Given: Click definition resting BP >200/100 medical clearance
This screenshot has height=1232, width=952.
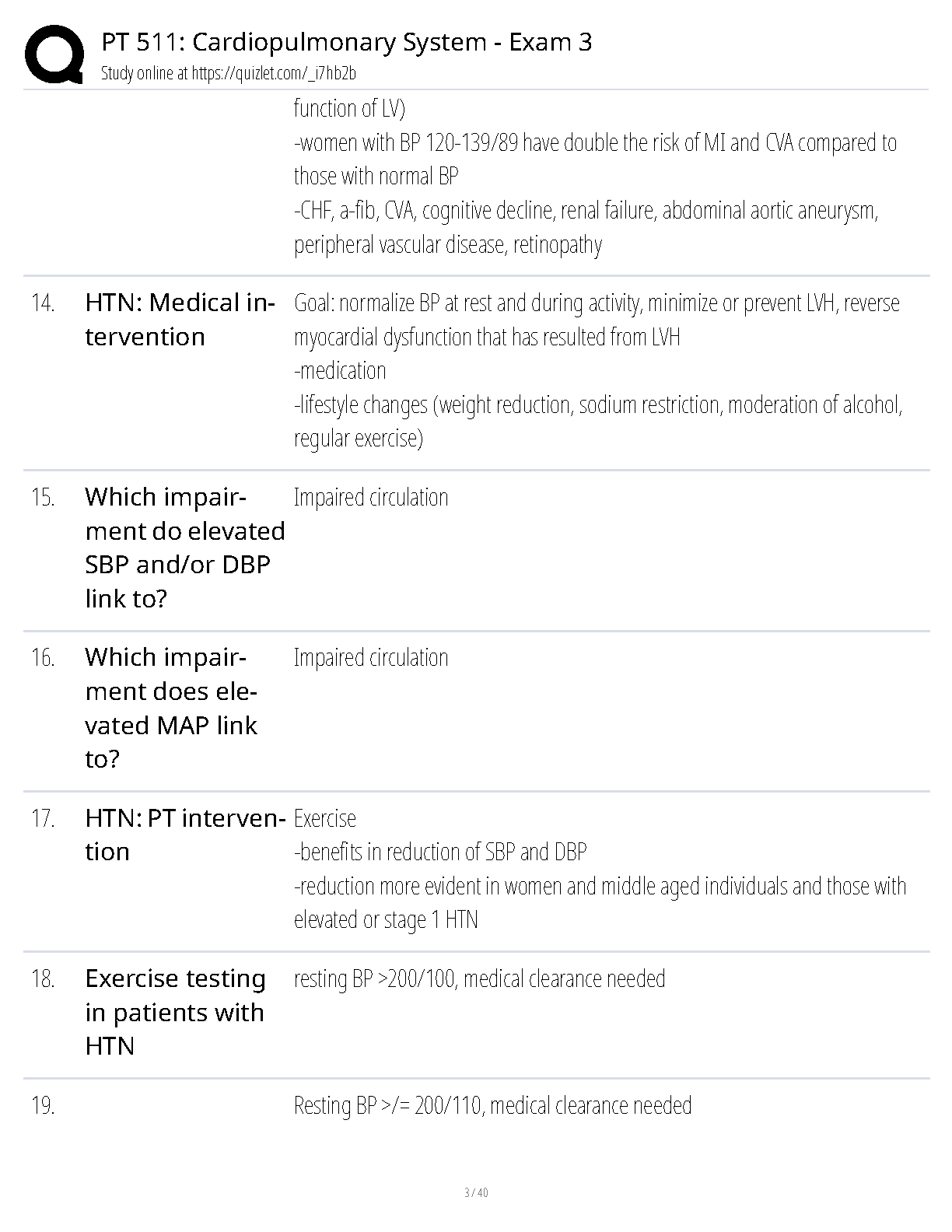Looking at the screenshot, I should pyautogui.click(x=480, y=978).
